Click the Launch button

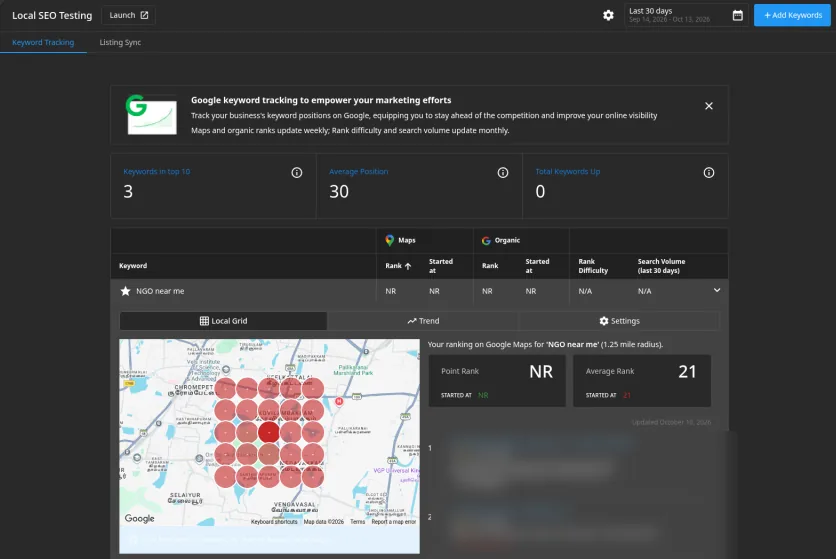tap(128, 15)
